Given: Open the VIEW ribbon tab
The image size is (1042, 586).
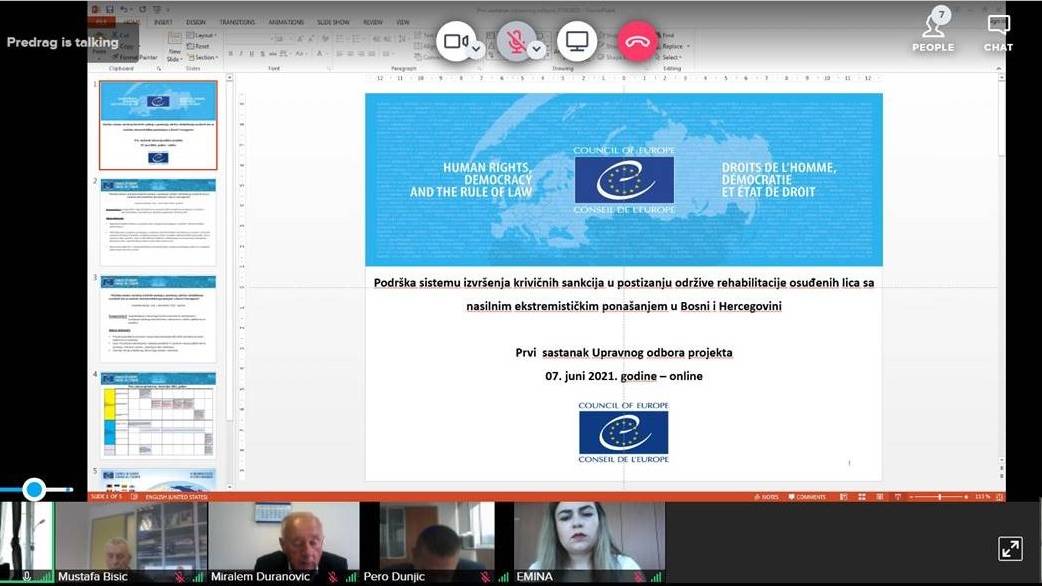Looking at the screenshot, I should coord(403,22).
